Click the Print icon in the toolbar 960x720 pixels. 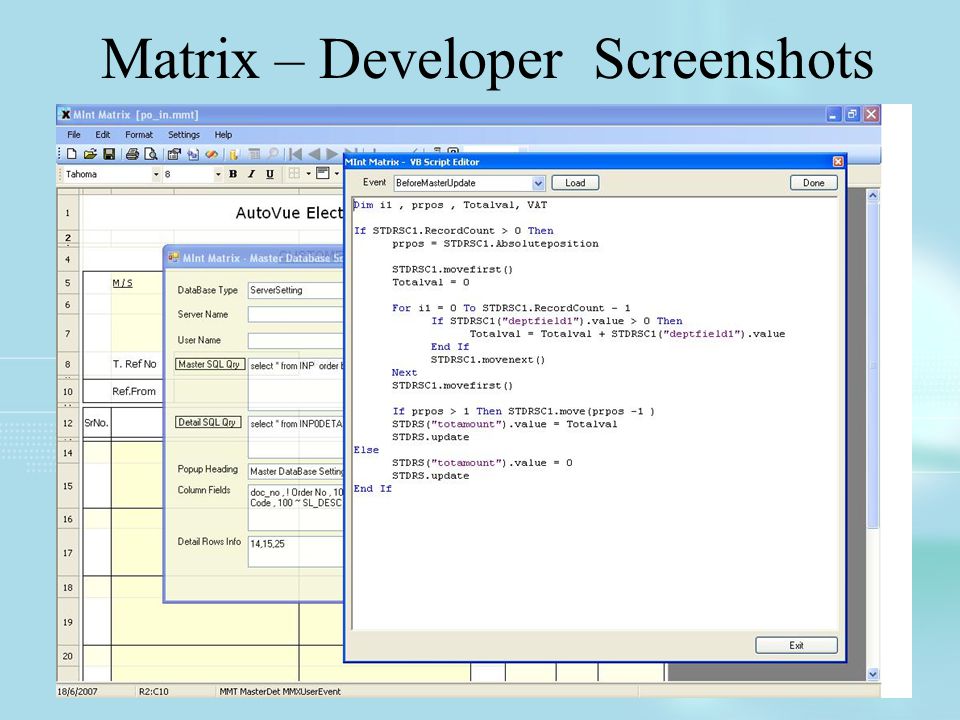[x=132, y=154]
